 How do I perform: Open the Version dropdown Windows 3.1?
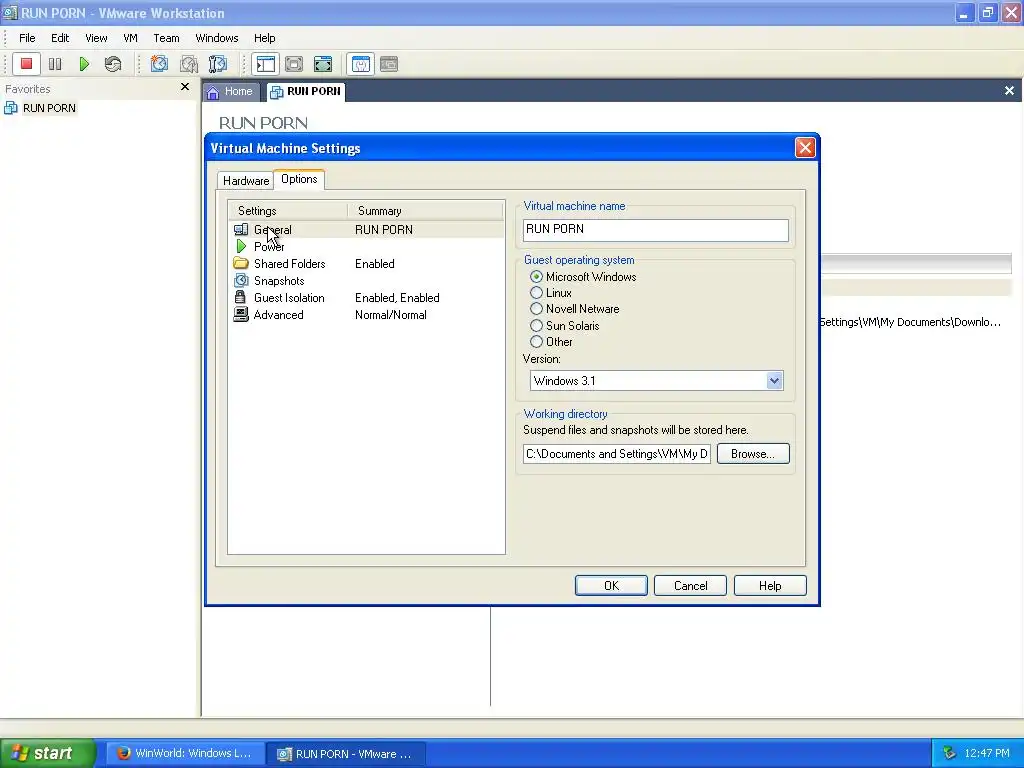click(656, 381)
